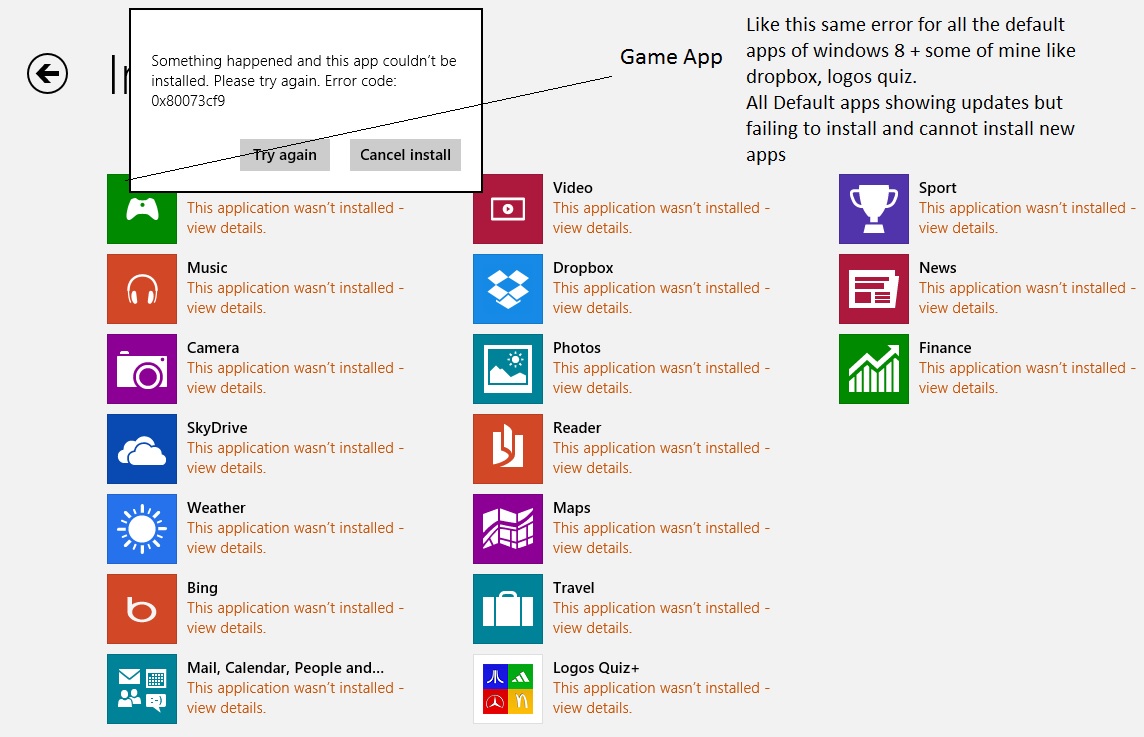Image resolution: width=1144 pixels, height=737 pixels.
Task: View details for Dropbox install failure
Action: pyautogui.click(x=661, y=298)
